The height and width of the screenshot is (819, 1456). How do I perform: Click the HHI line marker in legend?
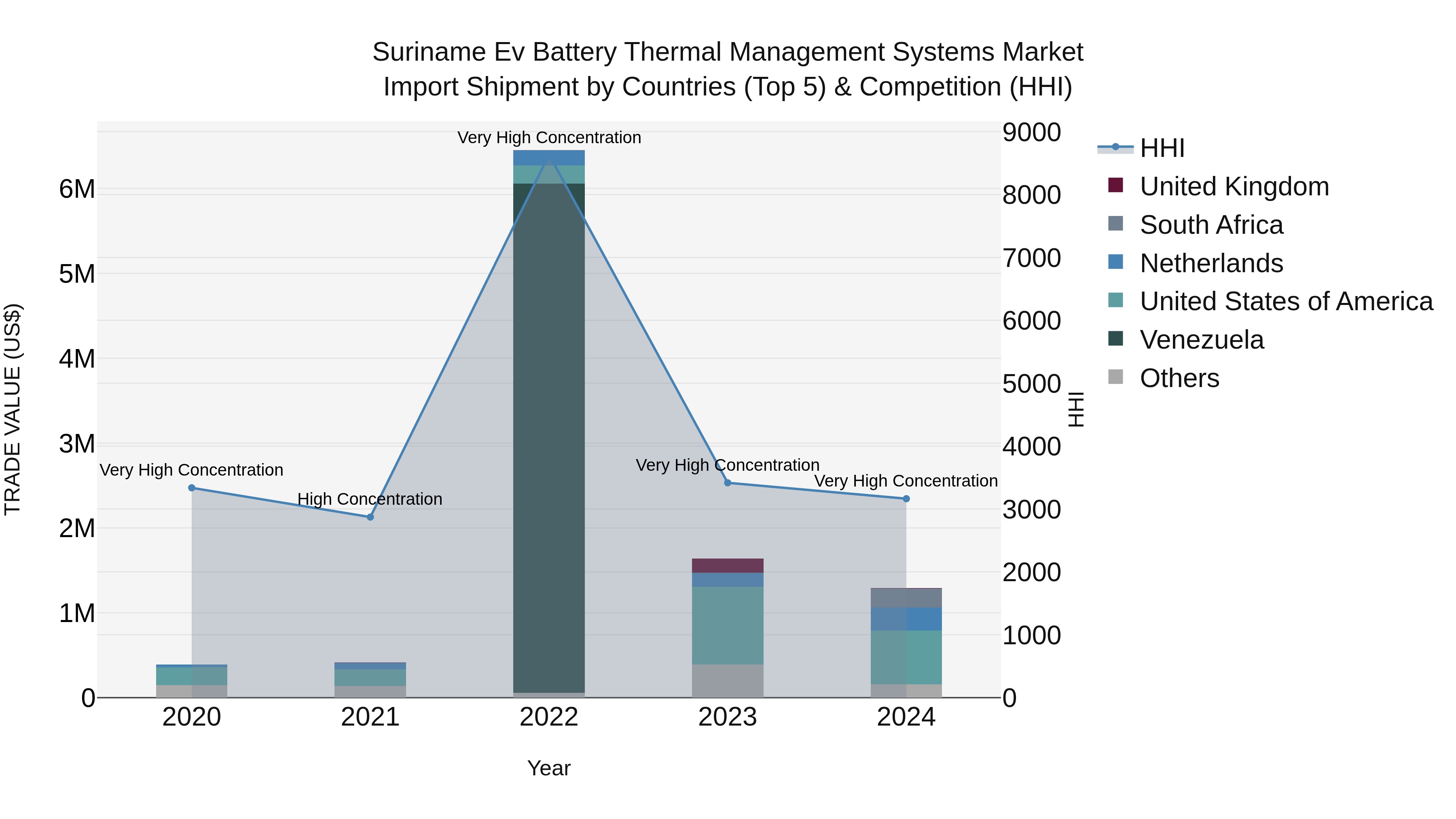[1116, 147]
